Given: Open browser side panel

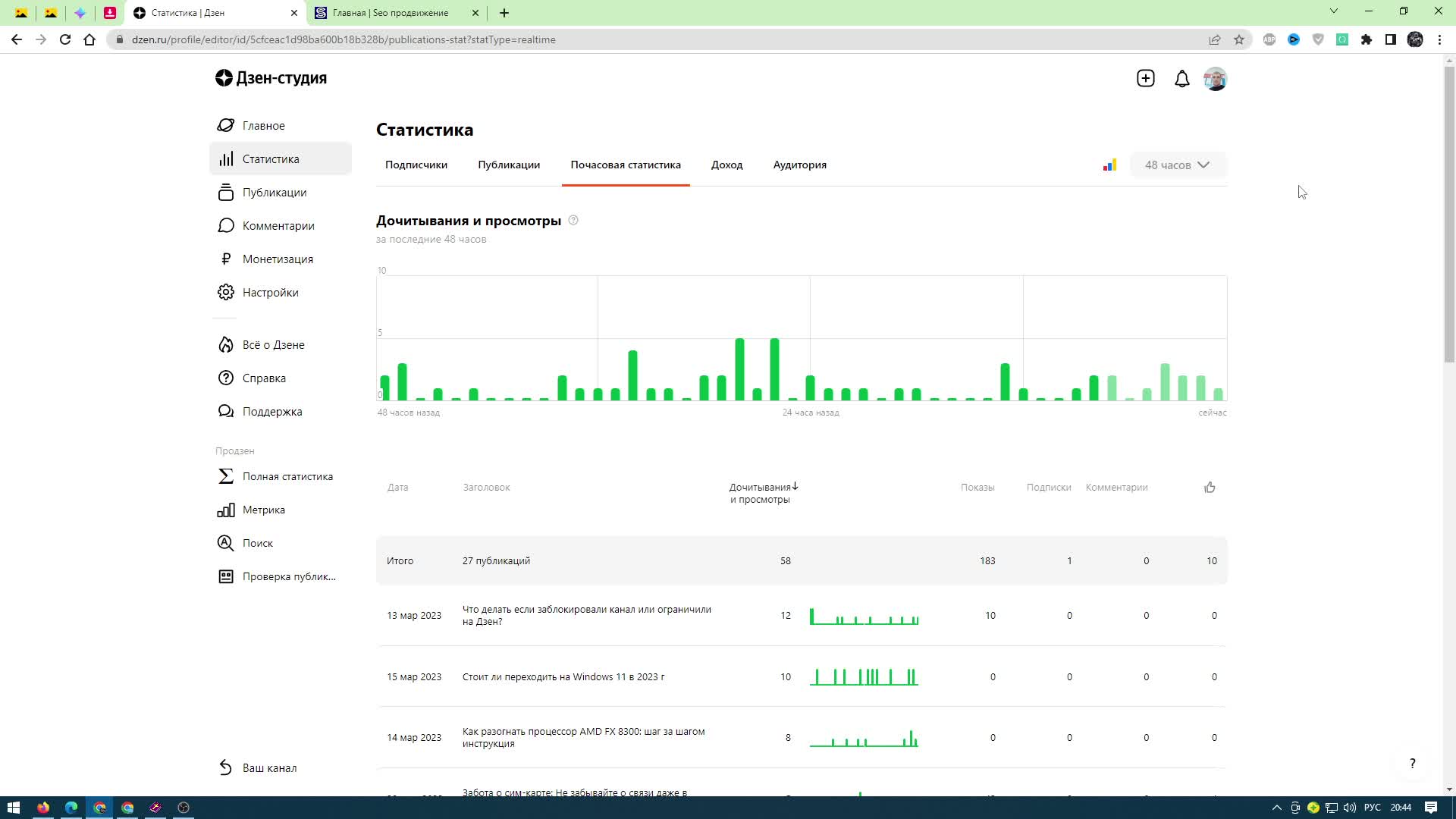Looking at the screenshot, I should (1391, 39).
